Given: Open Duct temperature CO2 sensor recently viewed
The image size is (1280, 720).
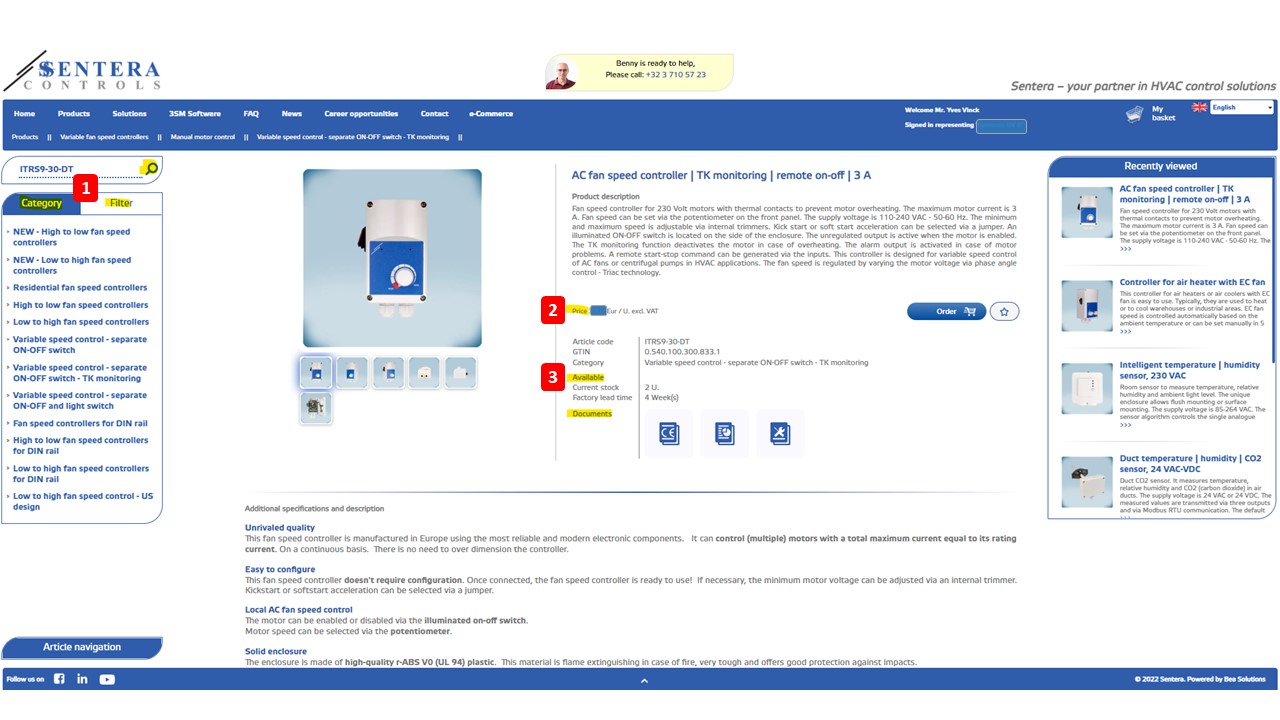Looking at the screenshot, I should (1190, 464).
